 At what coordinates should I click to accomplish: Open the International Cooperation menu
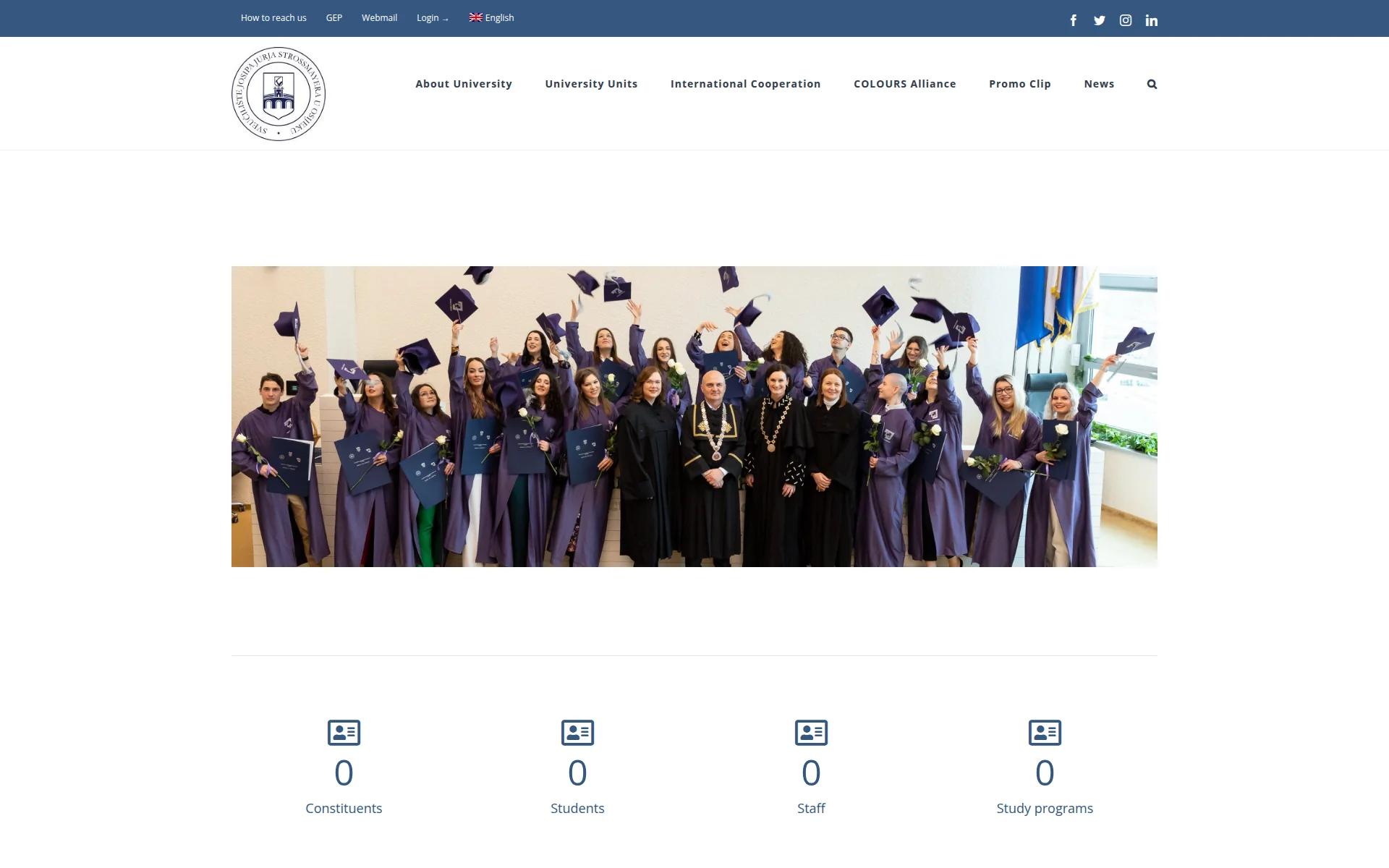(745, 84)
